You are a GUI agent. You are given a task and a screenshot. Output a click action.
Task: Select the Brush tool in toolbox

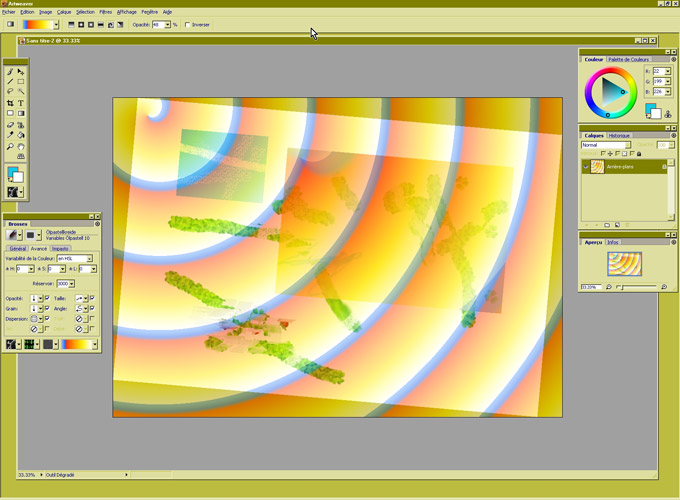[x=10, y=72]
